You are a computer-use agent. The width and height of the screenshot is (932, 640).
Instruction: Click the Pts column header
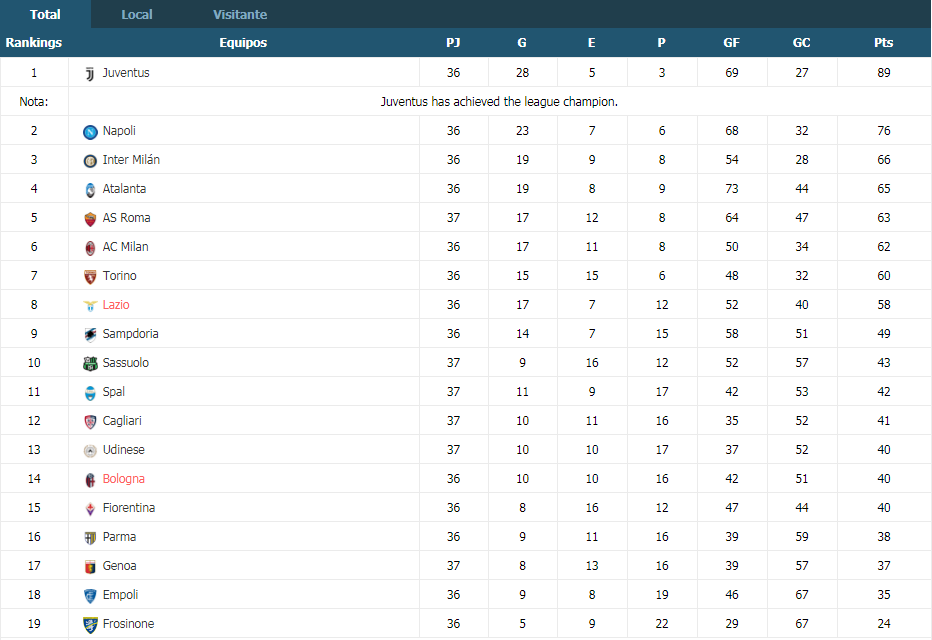pos(884,43)
